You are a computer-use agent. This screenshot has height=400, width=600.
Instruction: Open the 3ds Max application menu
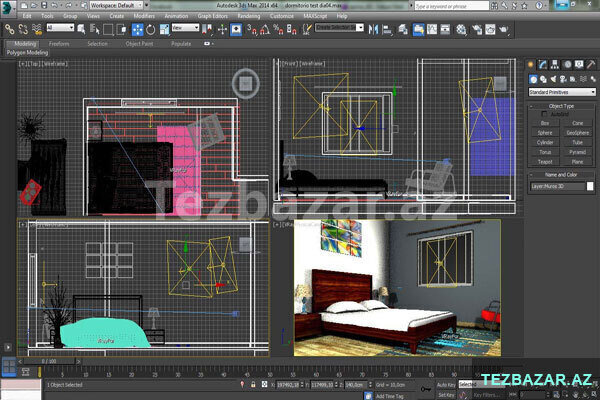(8, 8)
